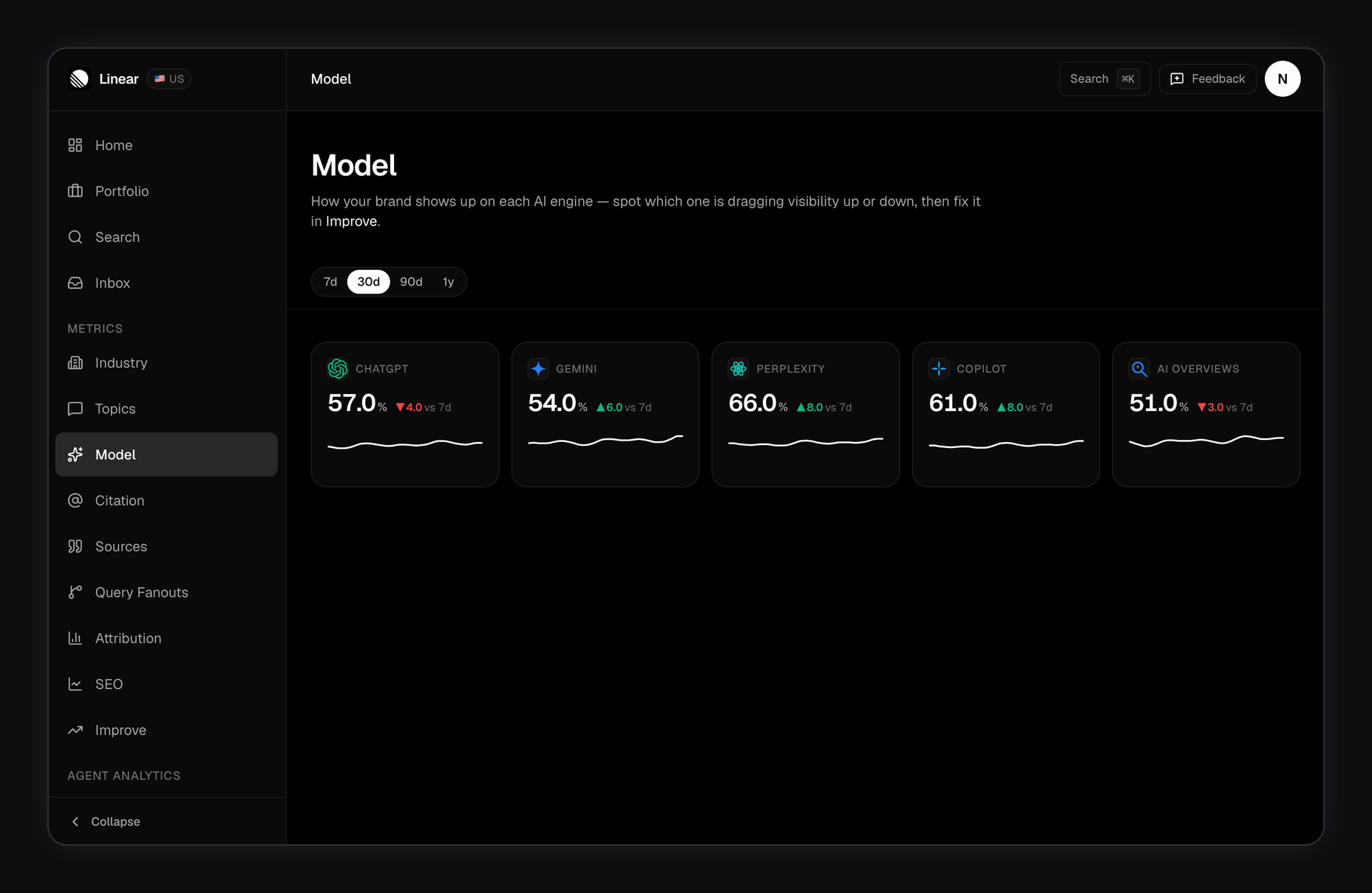
Task: Click the Gemini sparkline chart
Action: pos(605,441)
